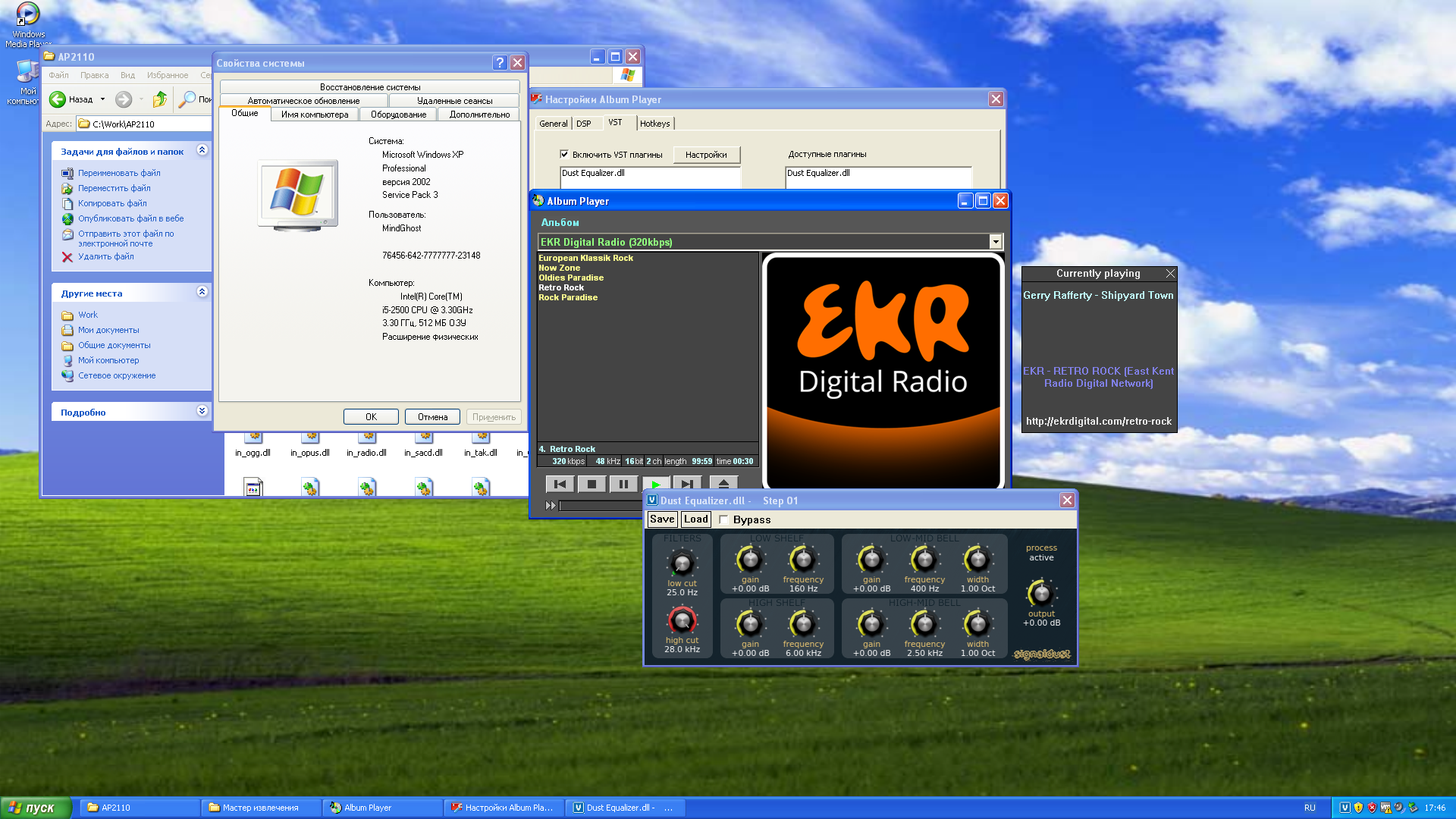Screen dimensions: 1456x819
Task: Save the Dust Equalizer preset
Action: [661, 519]
